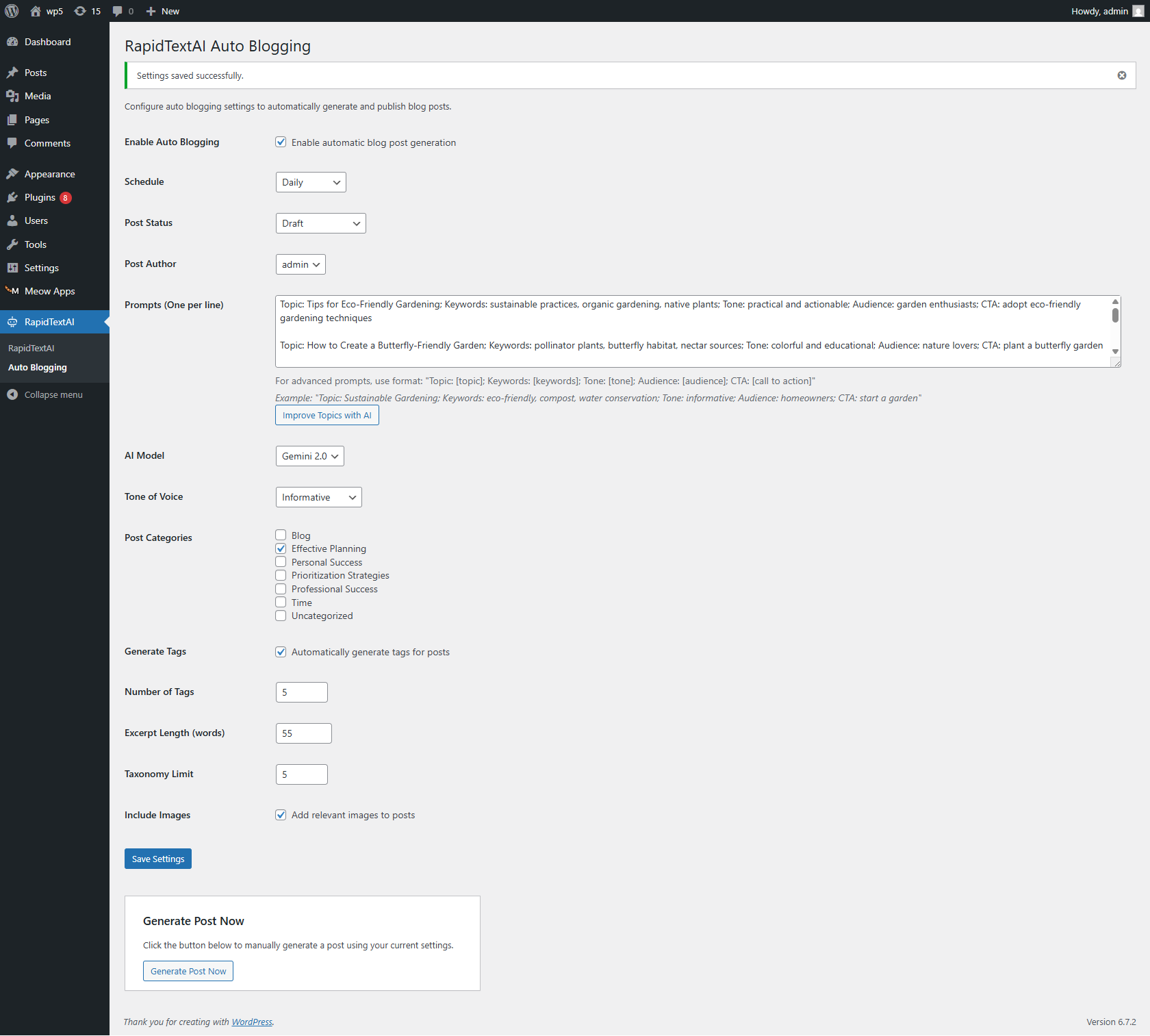1150x1036 pixels.
Task: Open the AI Model dropdown Gemini 2.0
Action: tap(310, 456)
